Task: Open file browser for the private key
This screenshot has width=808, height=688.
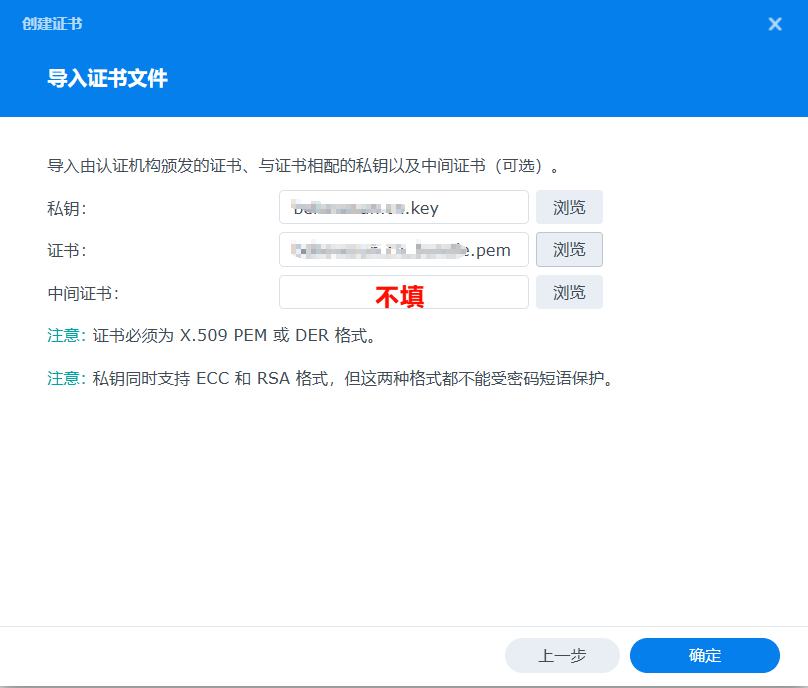Action: coord(569,207)
